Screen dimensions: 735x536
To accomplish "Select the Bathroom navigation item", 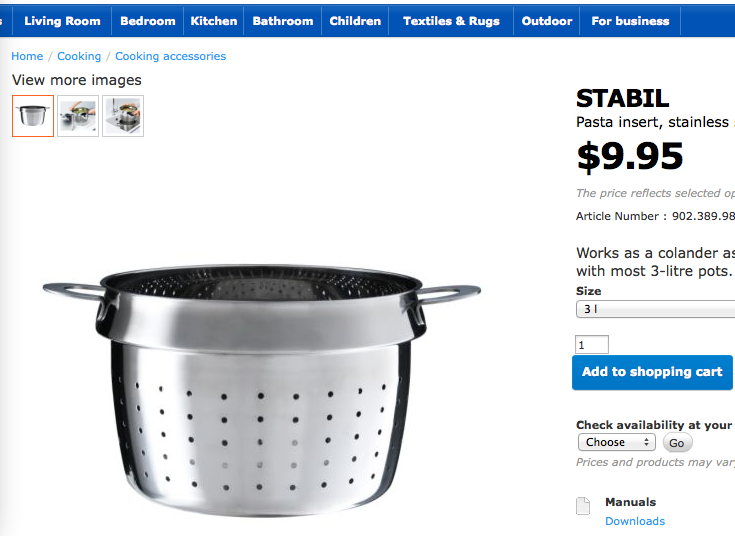I will (282, 21).
